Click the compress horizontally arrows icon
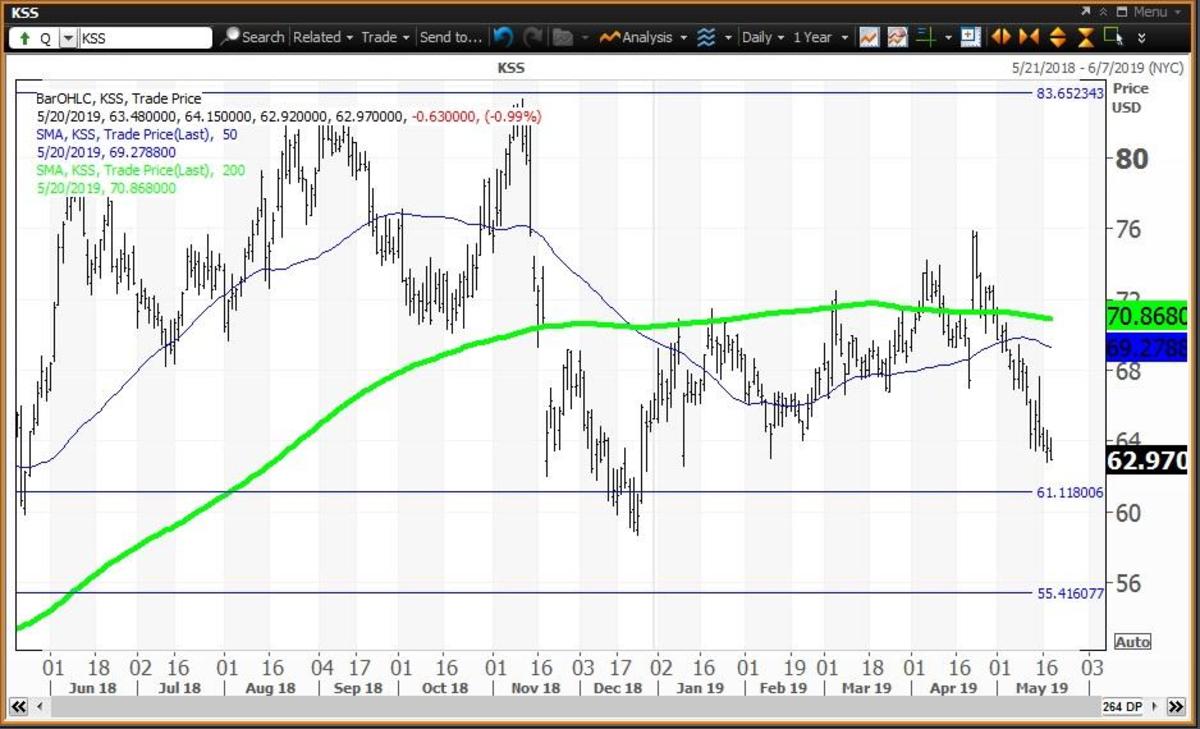This screenshot has height=729, width=1200. pos(1028,37)
